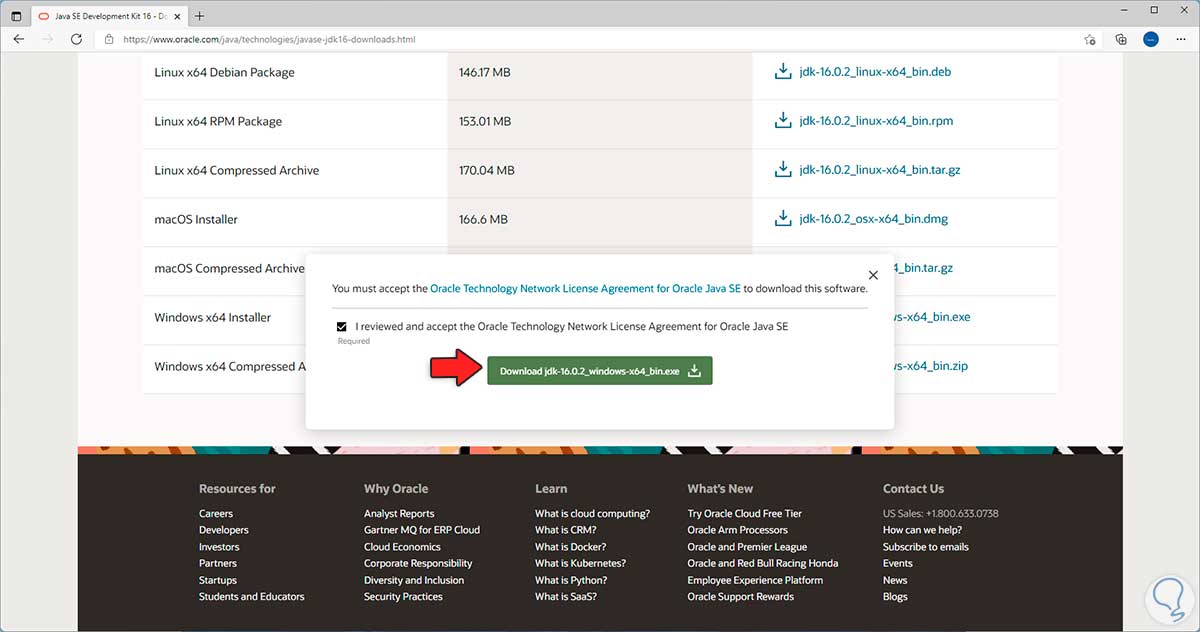Click download icon for osx-x64_bin.dmg
1200x632 pixels.
(783, 219)
